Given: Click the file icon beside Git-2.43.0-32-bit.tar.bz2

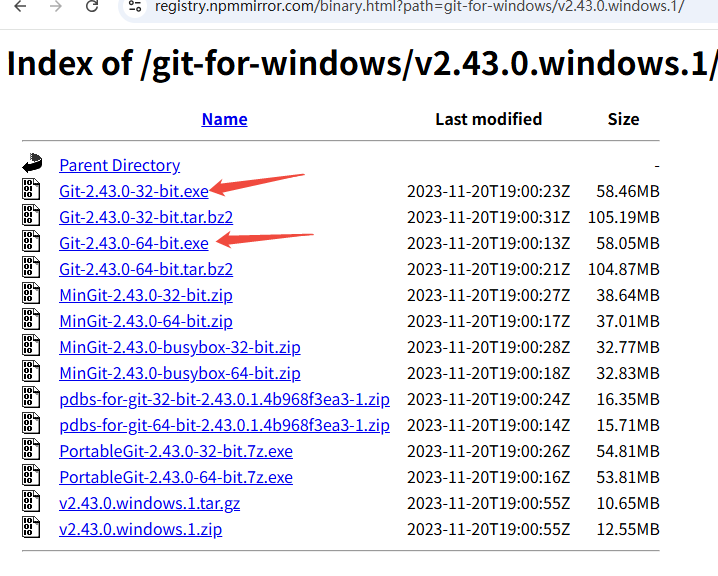Looking at the screenshot, I should coord(31,216).
